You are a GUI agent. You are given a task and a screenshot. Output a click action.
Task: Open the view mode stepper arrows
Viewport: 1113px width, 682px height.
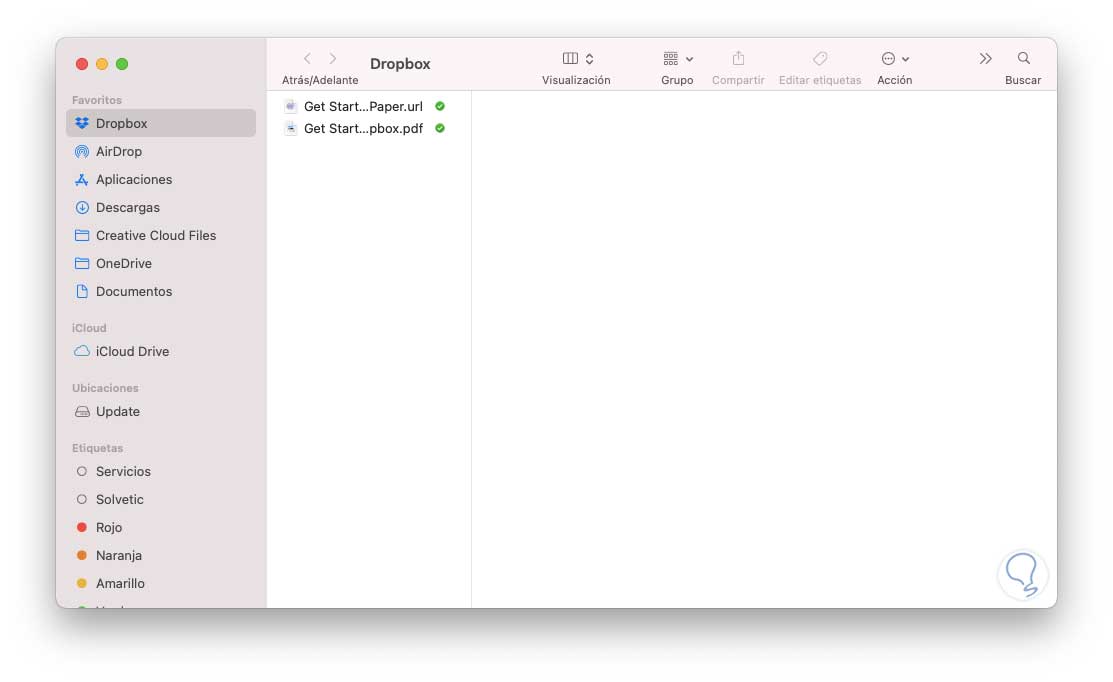[x=589, y=59]
